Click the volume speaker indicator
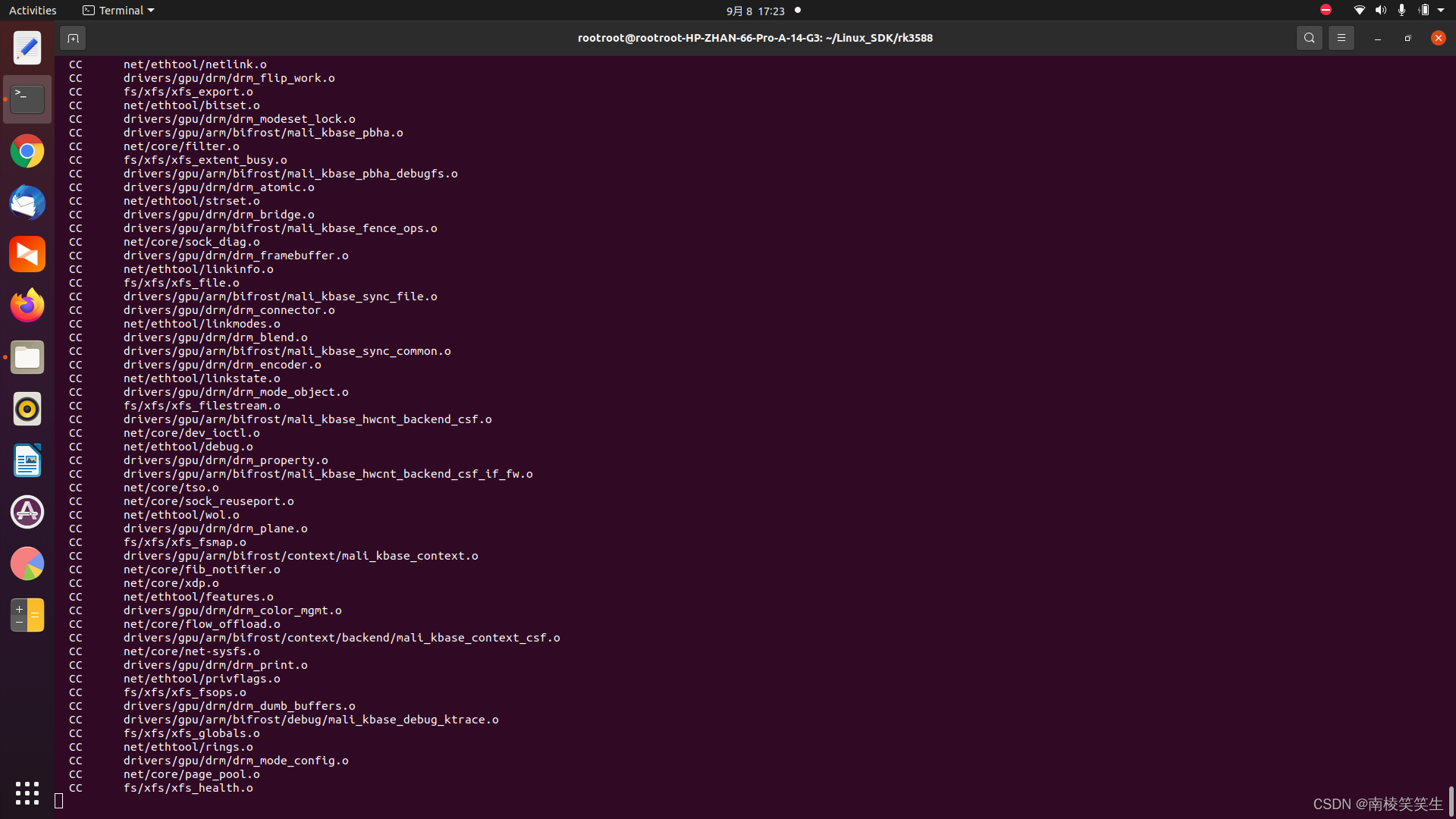The image size is (1456, 819). coord(1380,11)
